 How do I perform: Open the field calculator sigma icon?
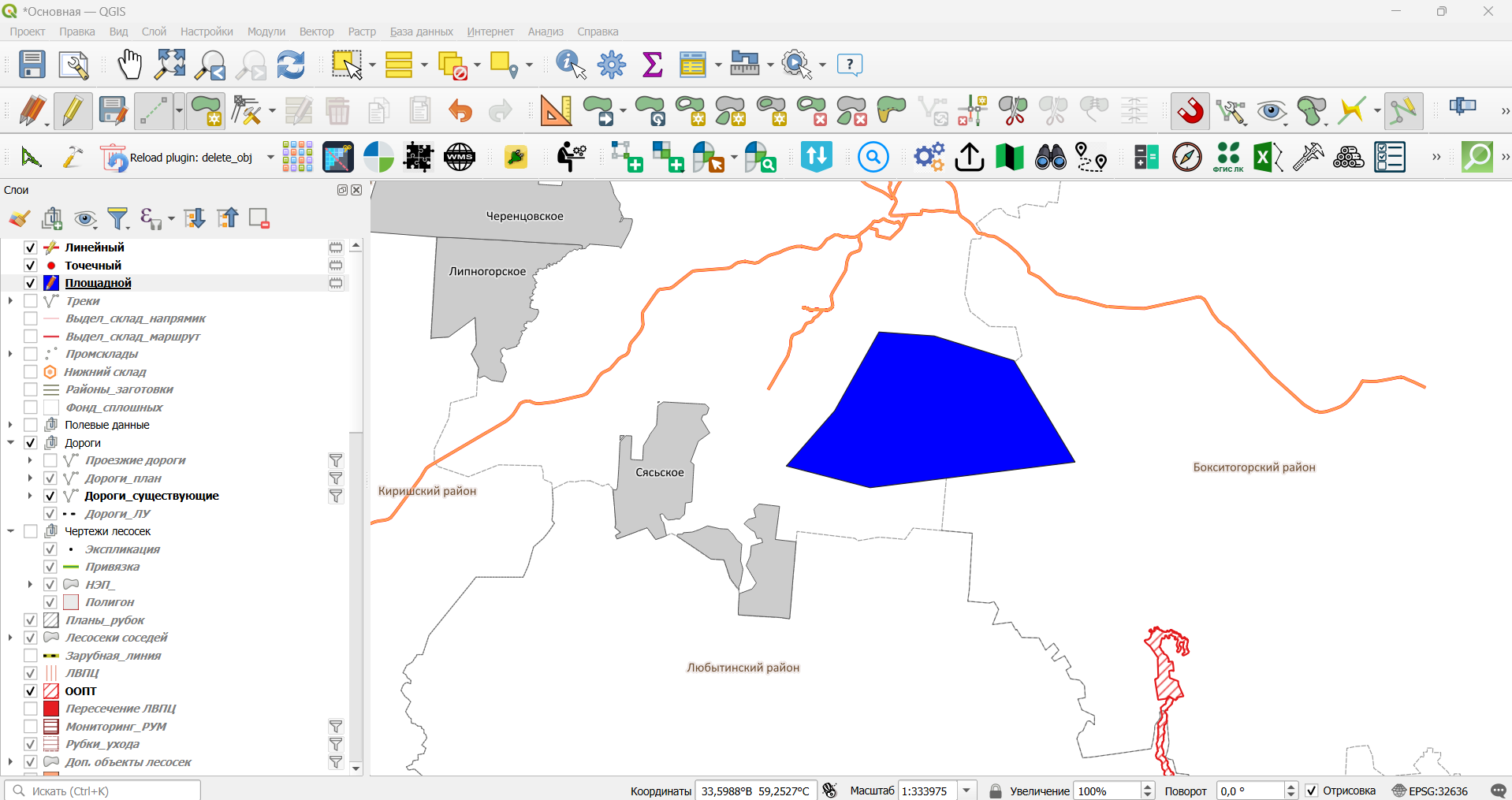pos(652,65)
